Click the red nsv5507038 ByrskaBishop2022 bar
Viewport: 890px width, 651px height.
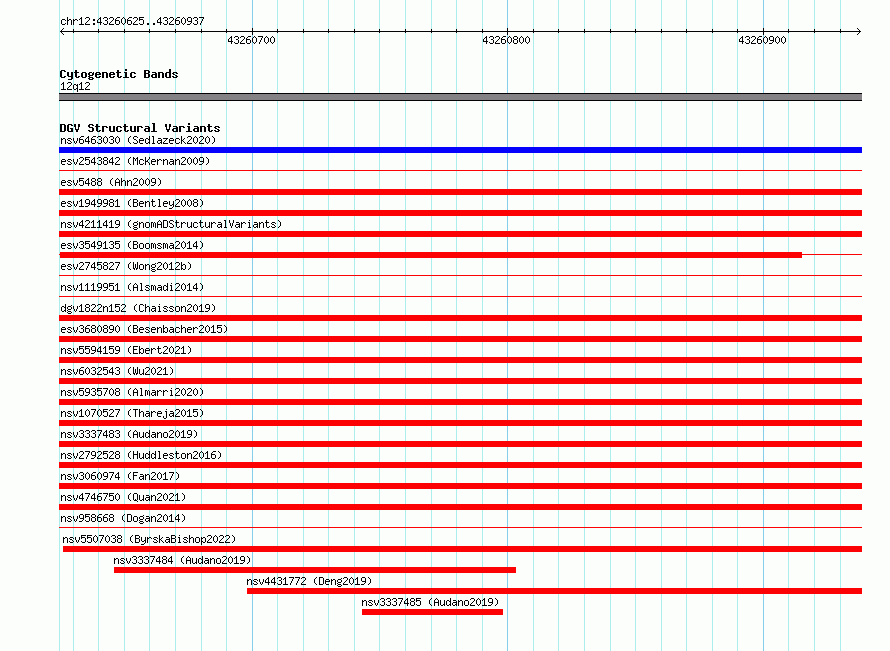tap(462, 549)
